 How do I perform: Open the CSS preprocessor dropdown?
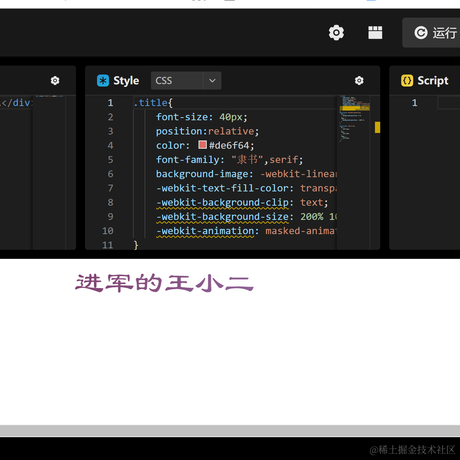pos(186,80)
